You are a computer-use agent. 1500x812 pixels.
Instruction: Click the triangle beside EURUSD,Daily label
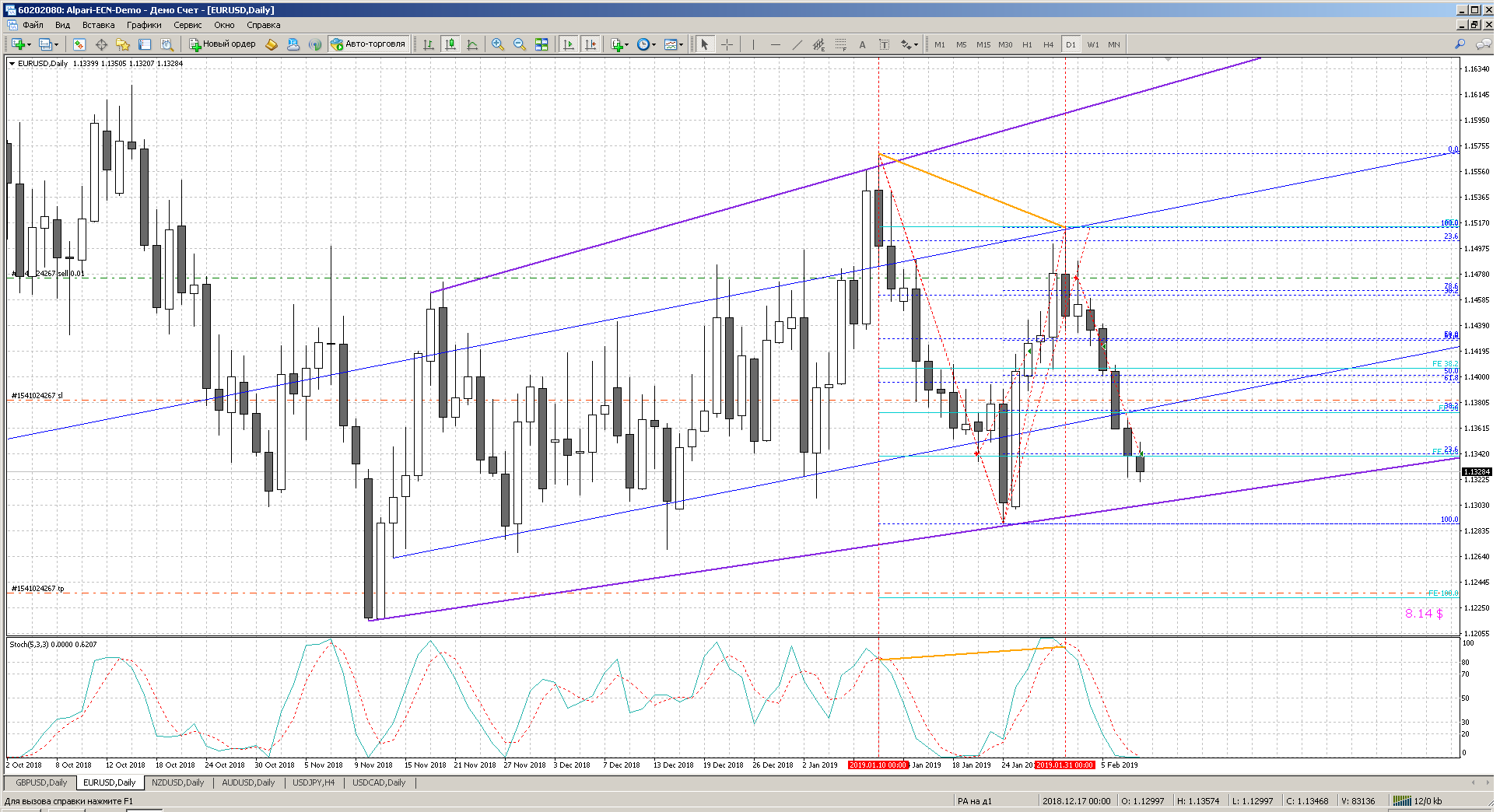[12, 64]
